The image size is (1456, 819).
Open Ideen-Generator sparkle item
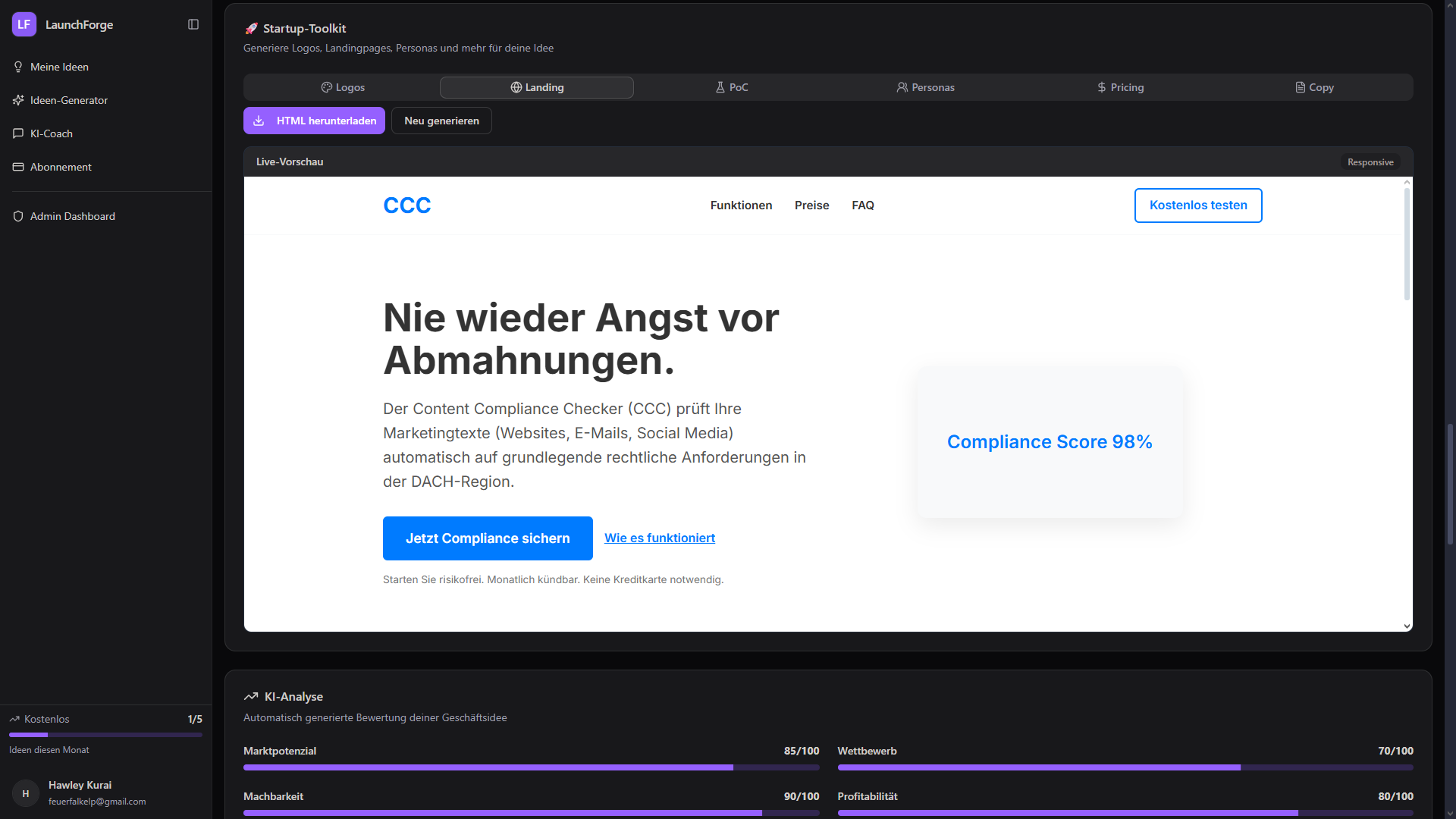click(x=68, y=100)
